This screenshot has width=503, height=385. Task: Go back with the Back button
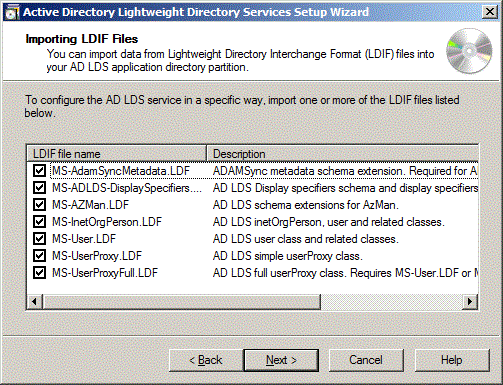206,360
